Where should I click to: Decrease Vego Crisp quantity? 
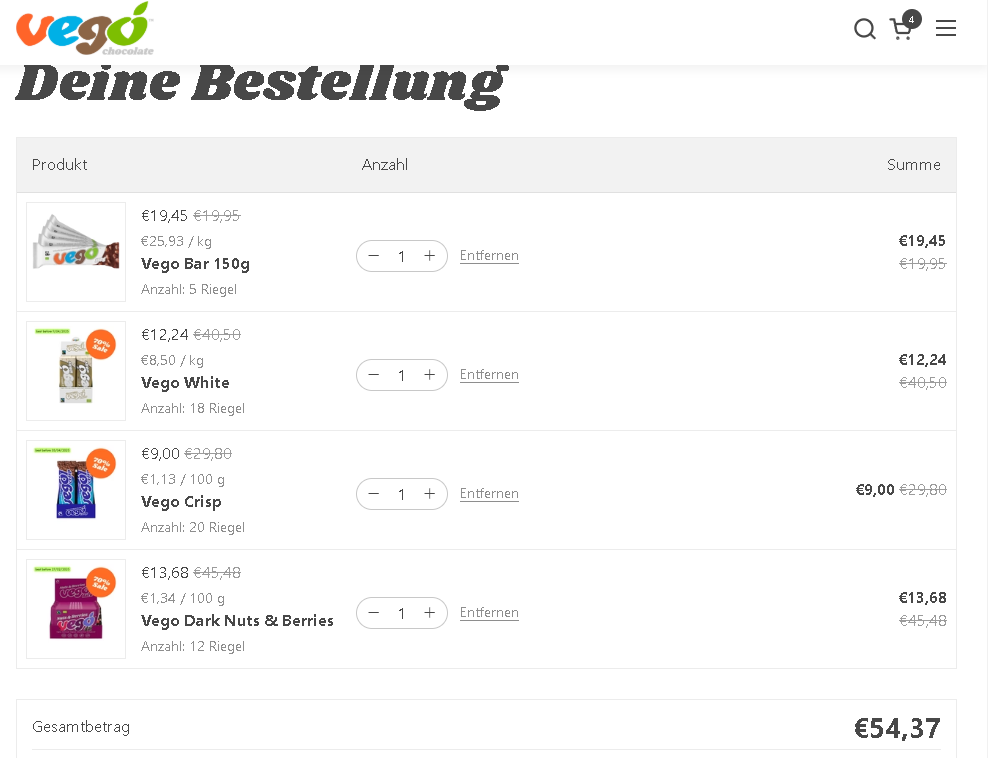pos(374,494)
